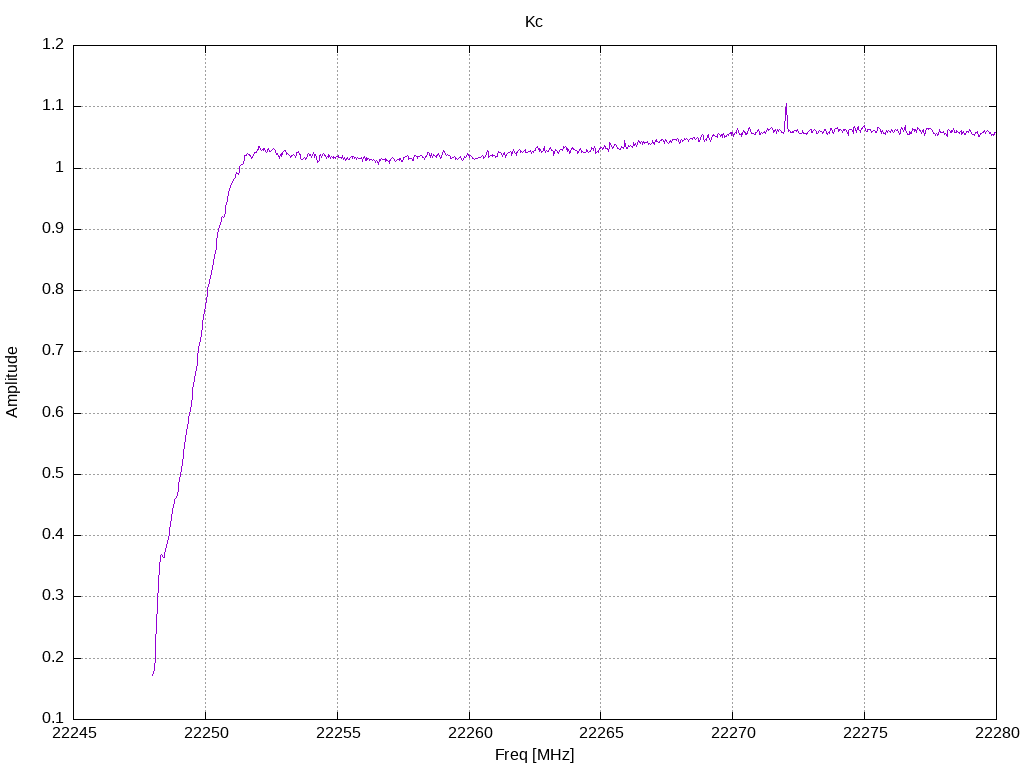This screenshot has width=1024, height=768.
Task: Click y-axis tick label 0.5
Action: 53,473
